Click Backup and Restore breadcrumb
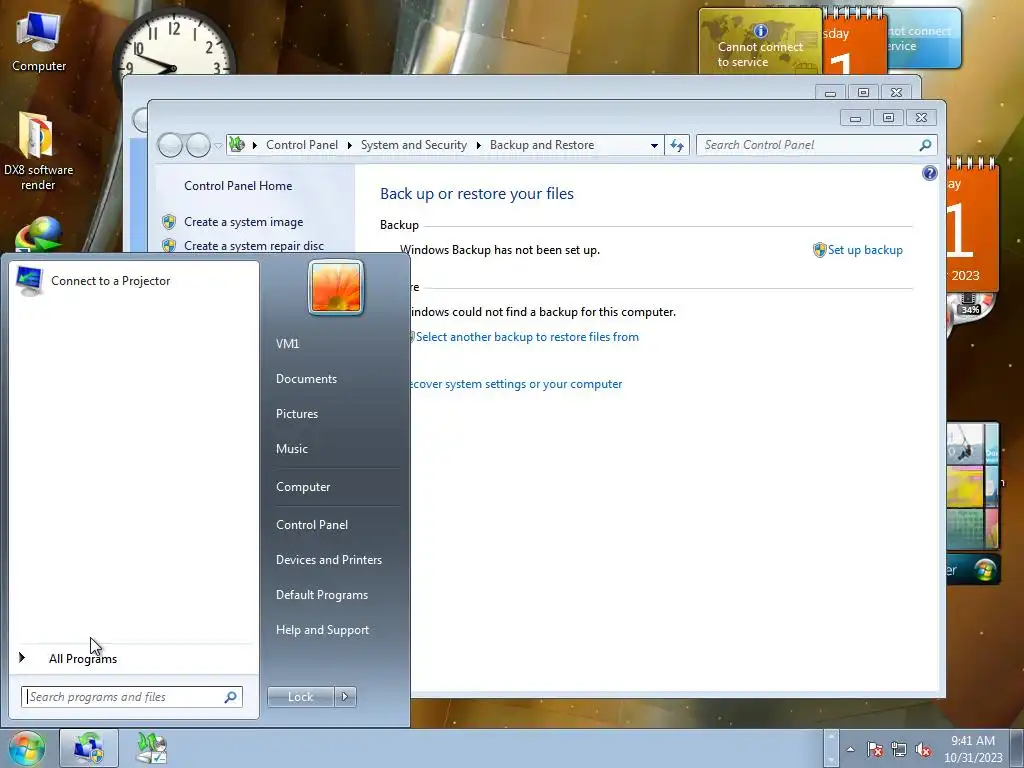Viewport: 1024px width, 768px height. coord(542,145)
